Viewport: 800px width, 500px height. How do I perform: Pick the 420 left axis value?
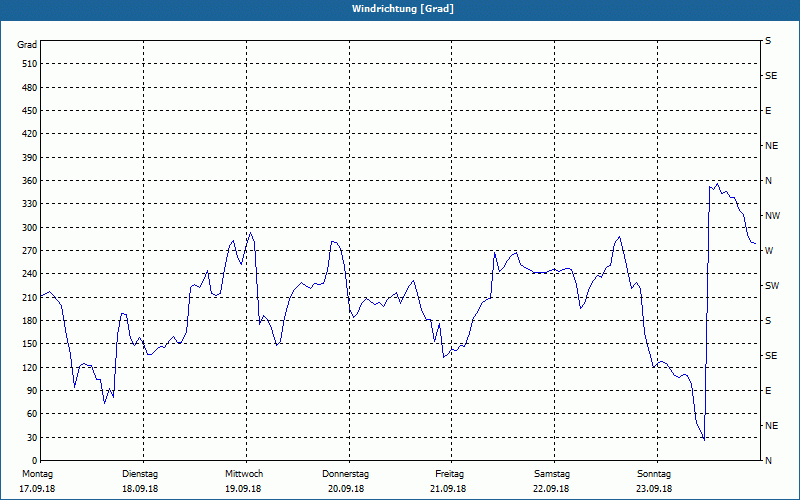coord(30,134)
